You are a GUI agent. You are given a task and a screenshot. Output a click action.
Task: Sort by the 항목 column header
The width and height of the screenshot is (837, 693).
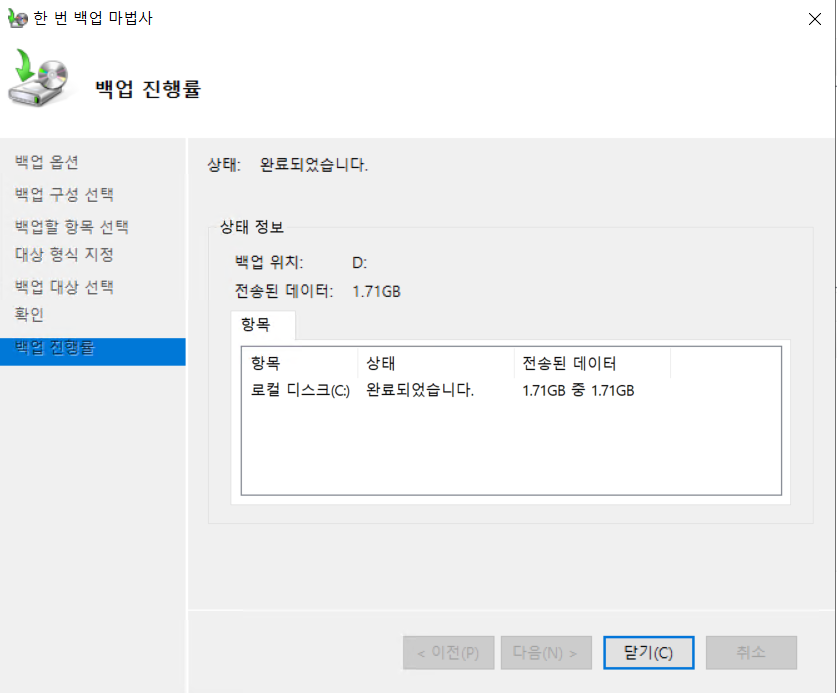(298, 363)
